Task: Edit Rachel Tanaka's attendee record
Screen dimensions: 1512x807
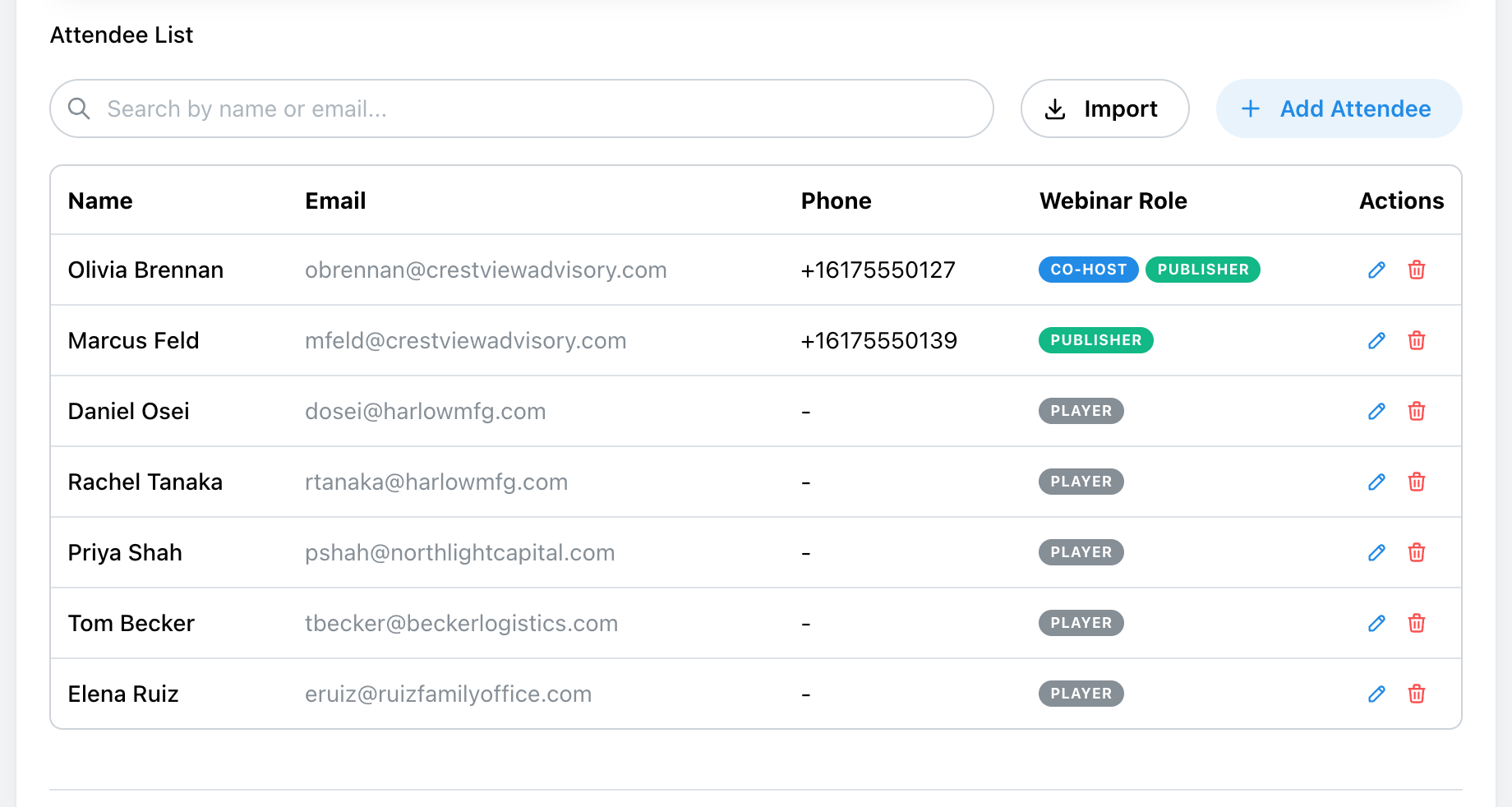Action: pyautogui.click(x=1377, y=482)
